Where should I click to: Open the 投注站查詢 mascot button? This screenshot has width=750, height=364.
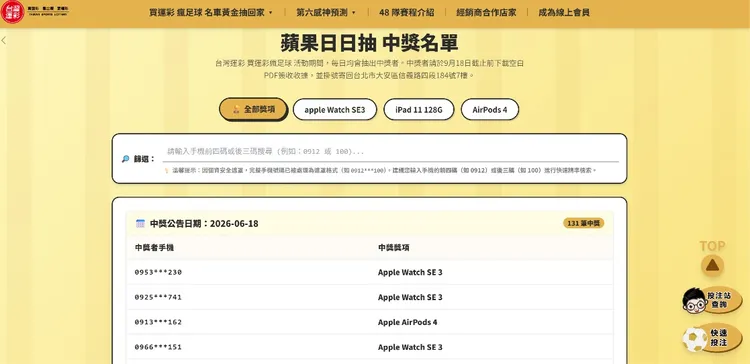click(x=712, y=300)
